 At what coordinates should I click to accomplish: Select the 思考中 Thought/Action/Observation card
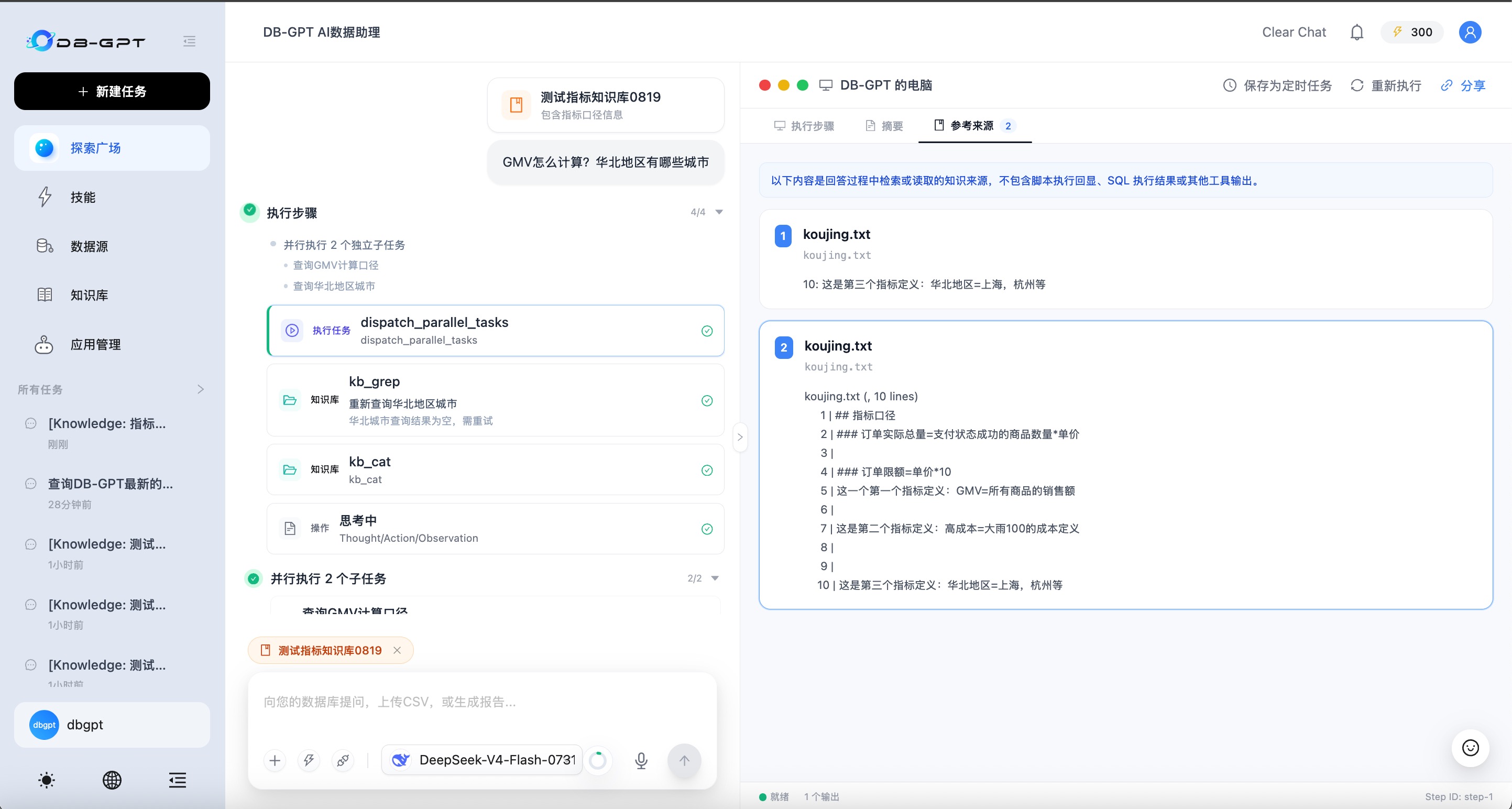[496, 528]
